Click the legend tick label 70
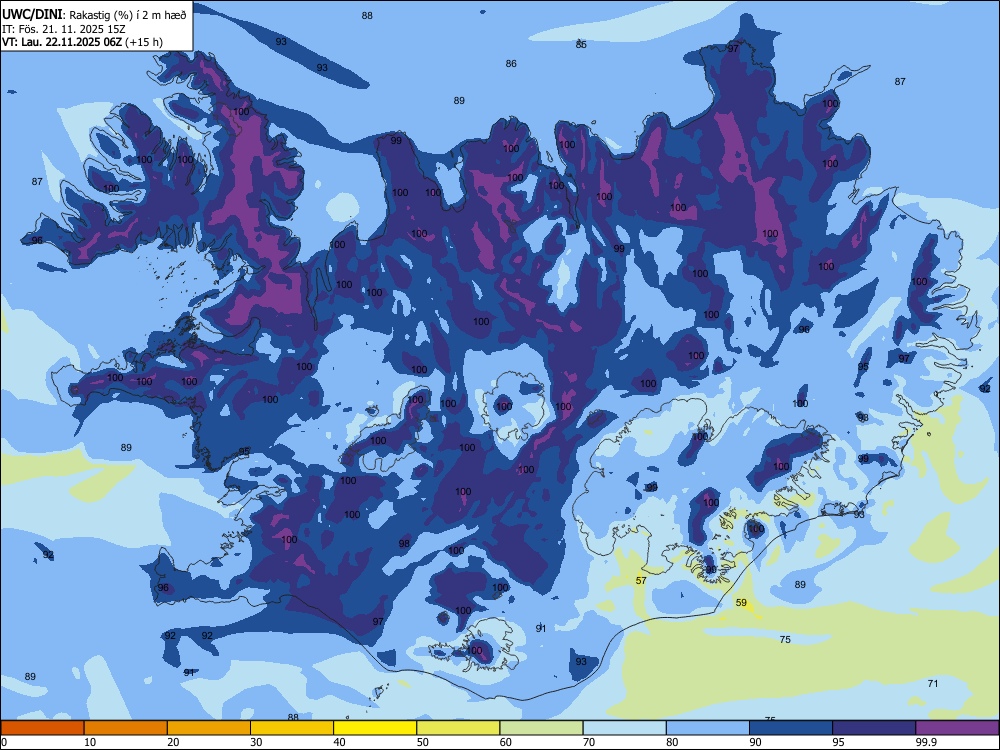This screenshot has height=750, width=1000. [589, 742]
